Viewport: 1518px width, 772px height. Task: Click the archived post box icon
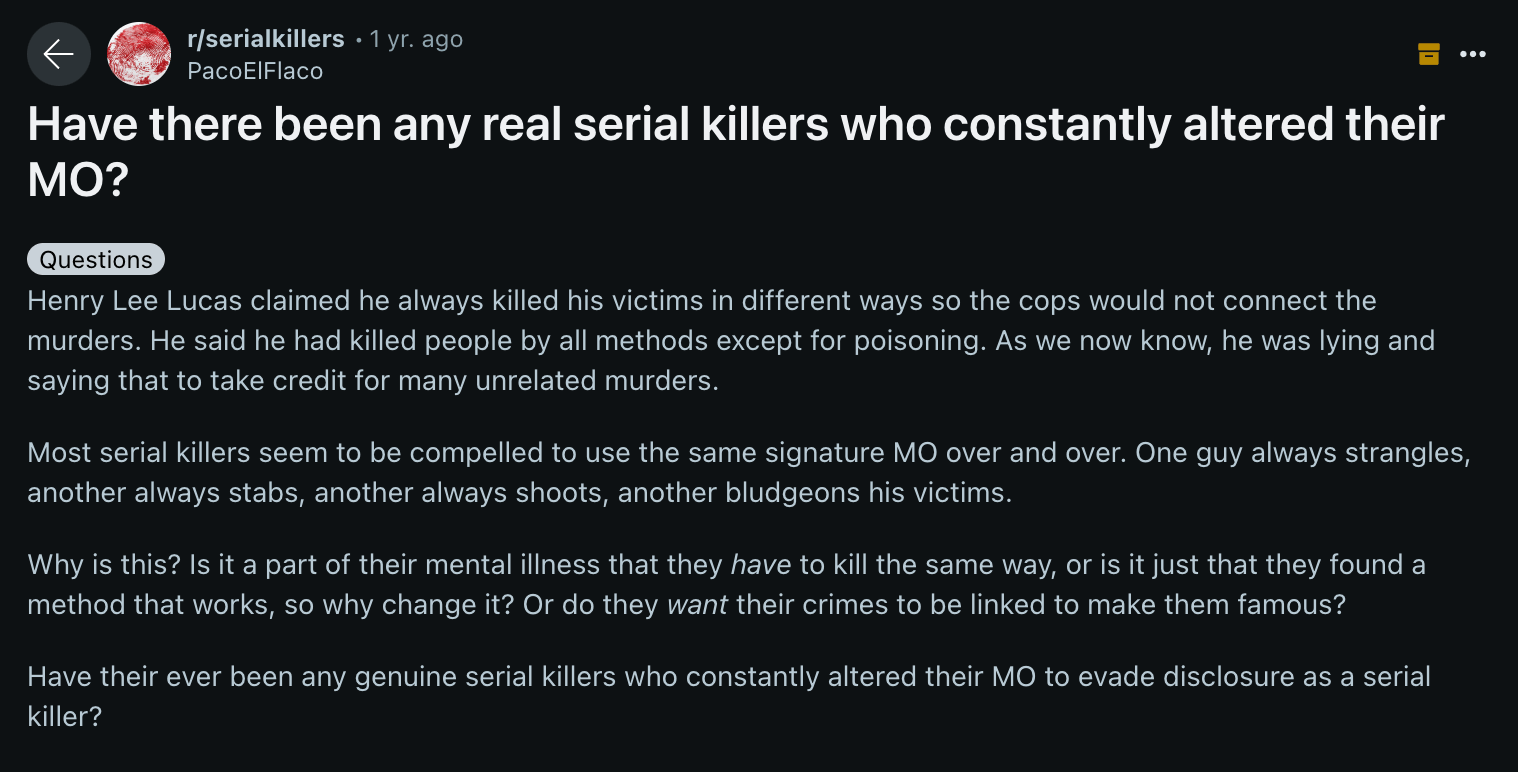click(1429, 54)
